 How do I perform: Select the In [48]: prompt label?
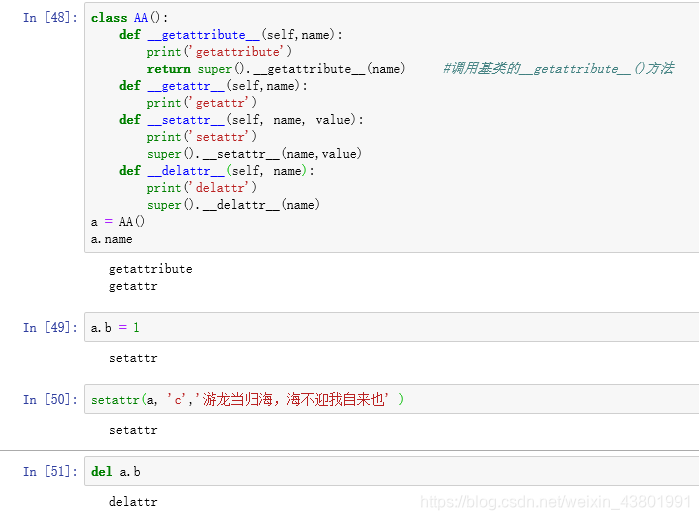point(50,18)
